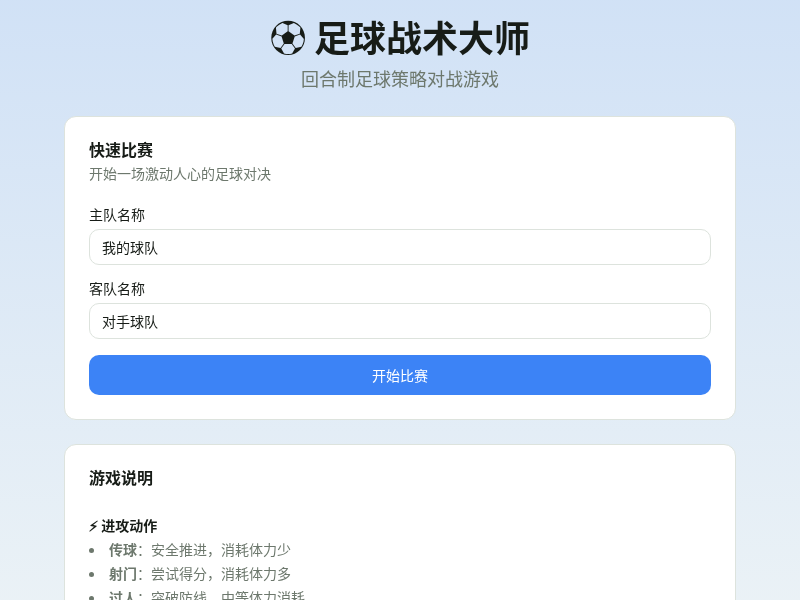800x600 pixels.
Task: Click the away team input showing 对手球队
Action: tap(399, 321)
